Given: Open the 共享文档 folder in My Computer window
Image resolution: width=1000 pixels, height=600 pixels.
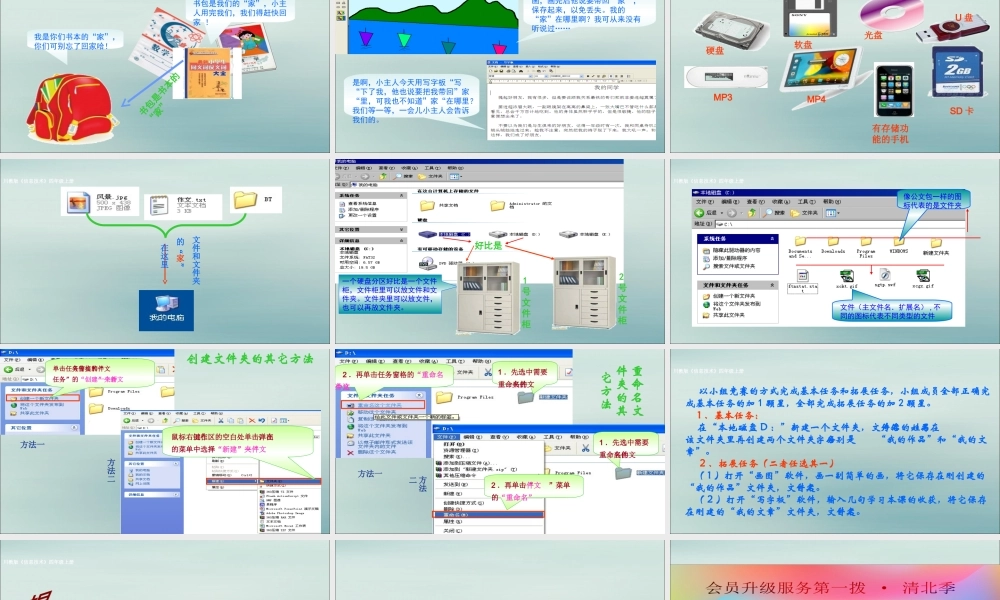Looking at the screenshot, I should (427, 205).
